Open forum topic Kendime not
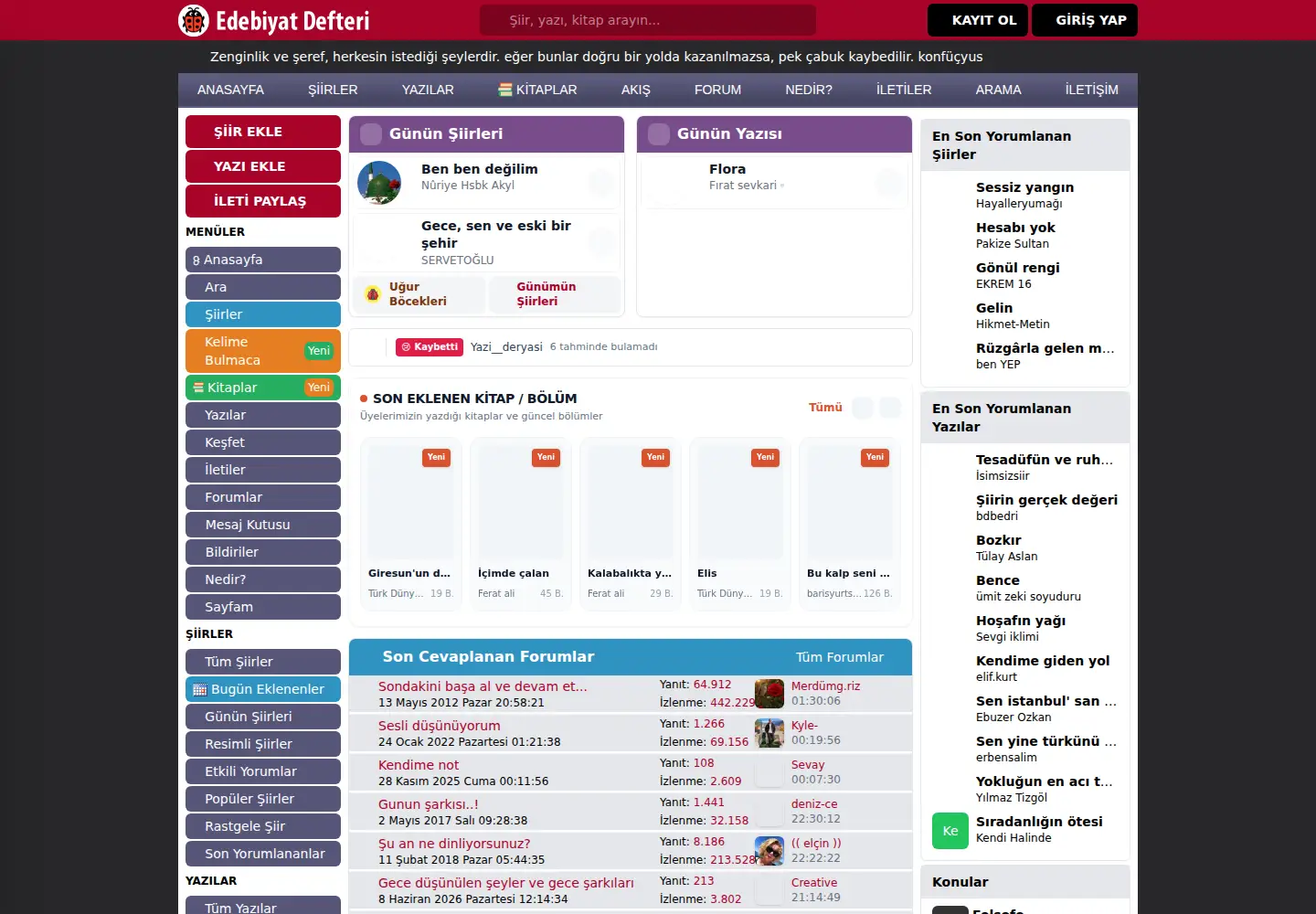The image size is (1316, 914). tap(419, 765)
